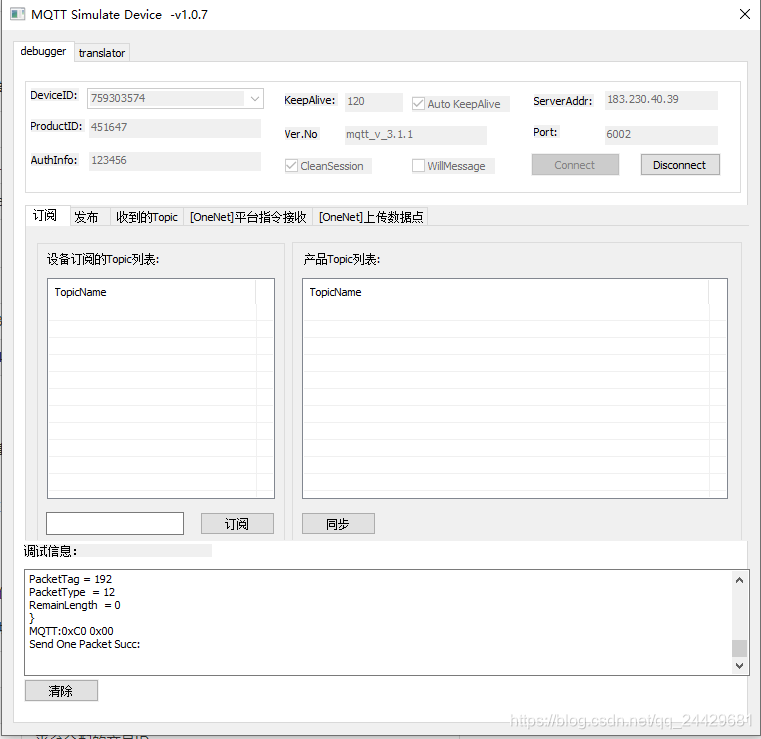Switch to the translator tab
The width and height of the screenshot is (761, 739).
coord(102,53)
